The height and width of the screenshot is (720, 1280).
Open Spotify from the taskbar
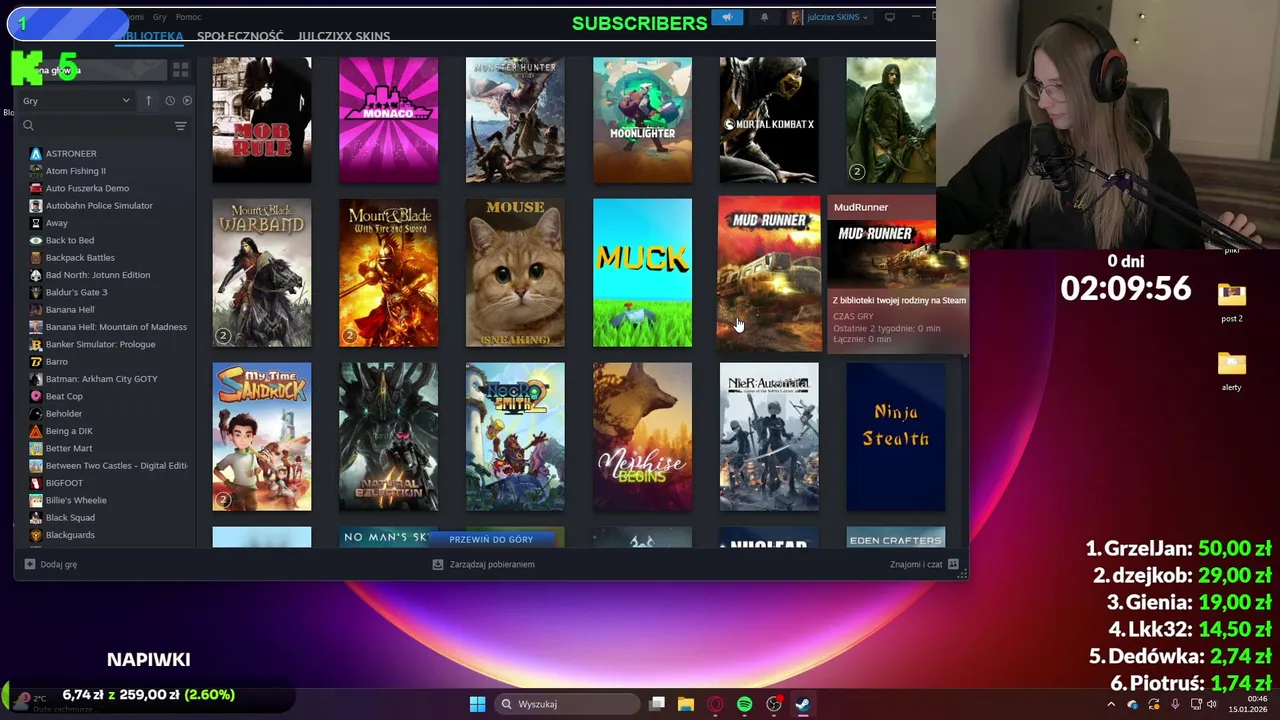pyautogui.click(x=744, y=704)
